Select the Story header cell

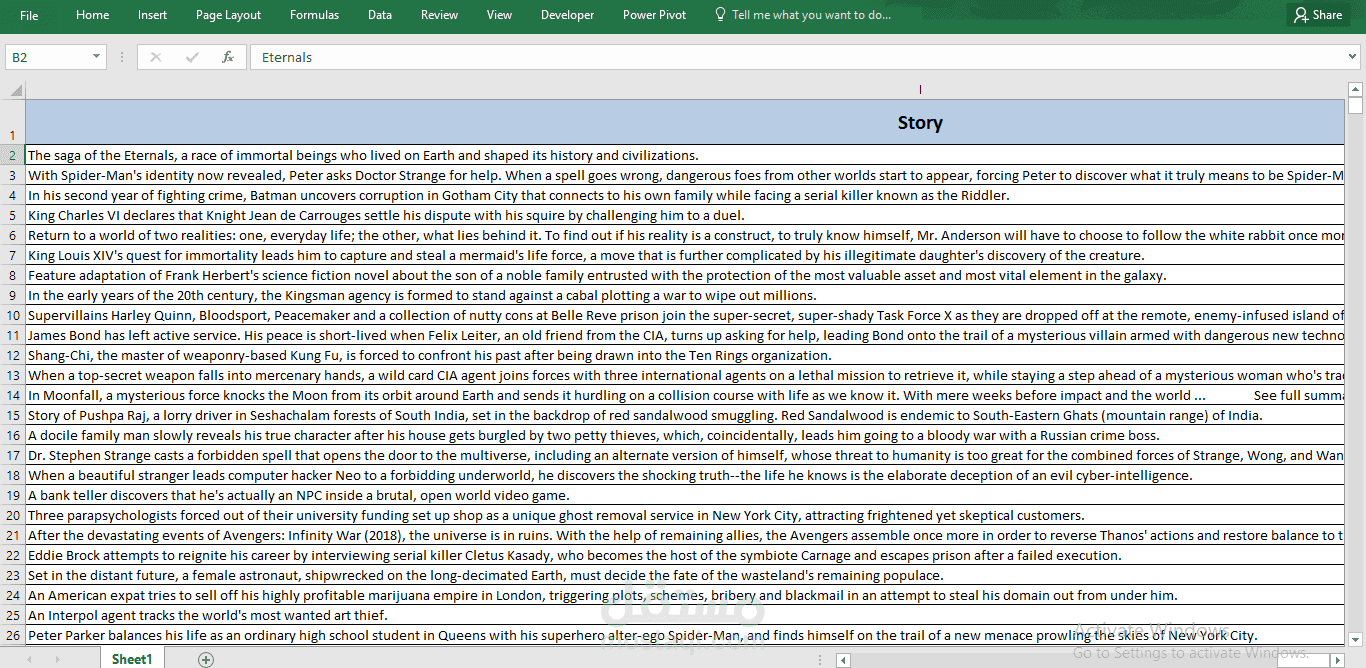(684, 122)
